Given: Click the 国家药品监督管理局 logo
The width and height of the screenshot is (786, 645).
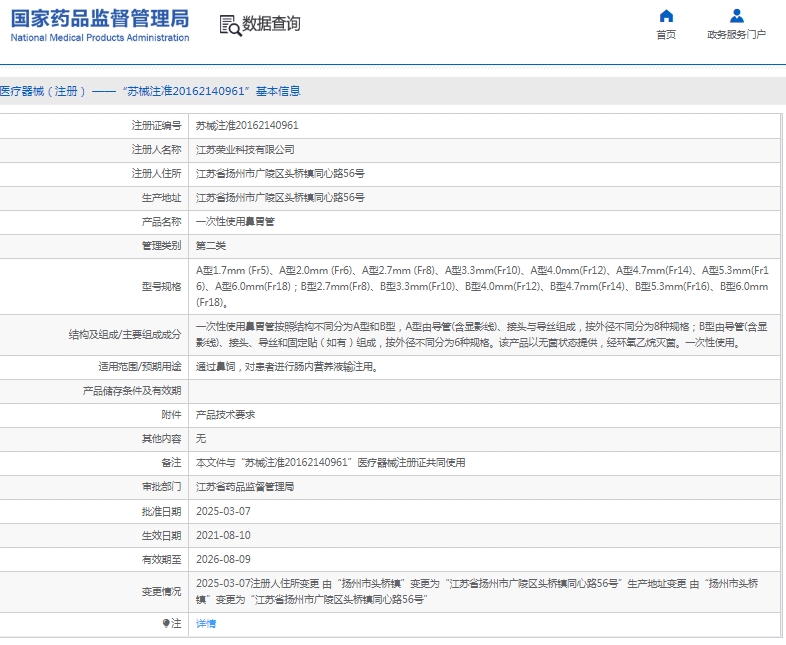Looking at the screenshot, I should tap(100, 19).
